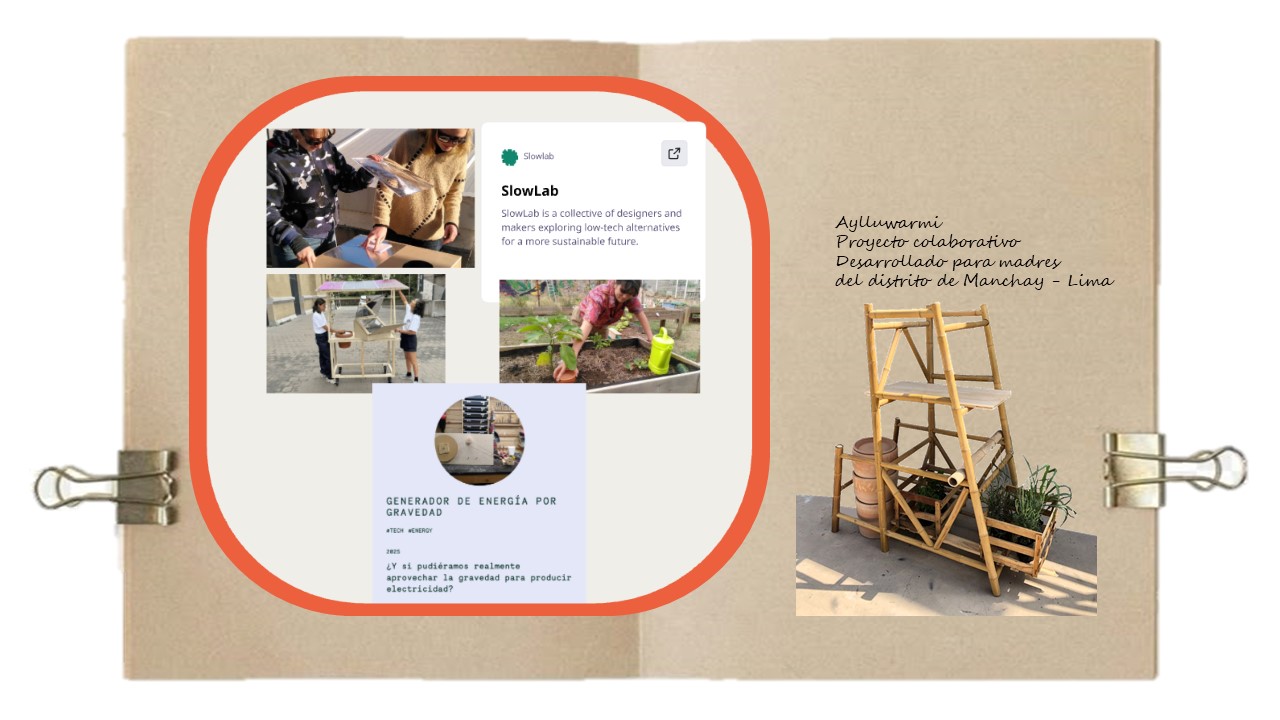Viewport: 1280px width, 720px height.
Task: Select the two people with transparent sheet photo
Action: click(370, 198)
